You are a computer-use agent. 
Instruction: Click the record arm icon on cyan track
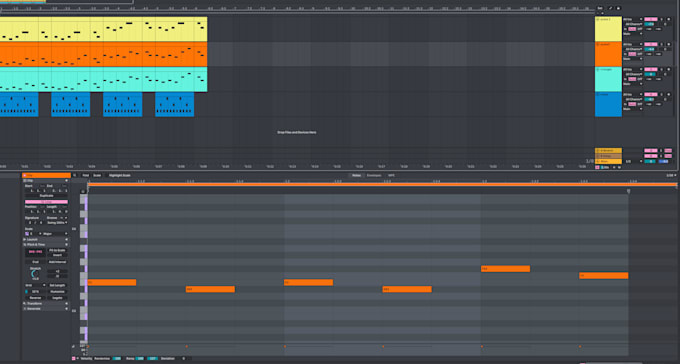pos(669,69)
